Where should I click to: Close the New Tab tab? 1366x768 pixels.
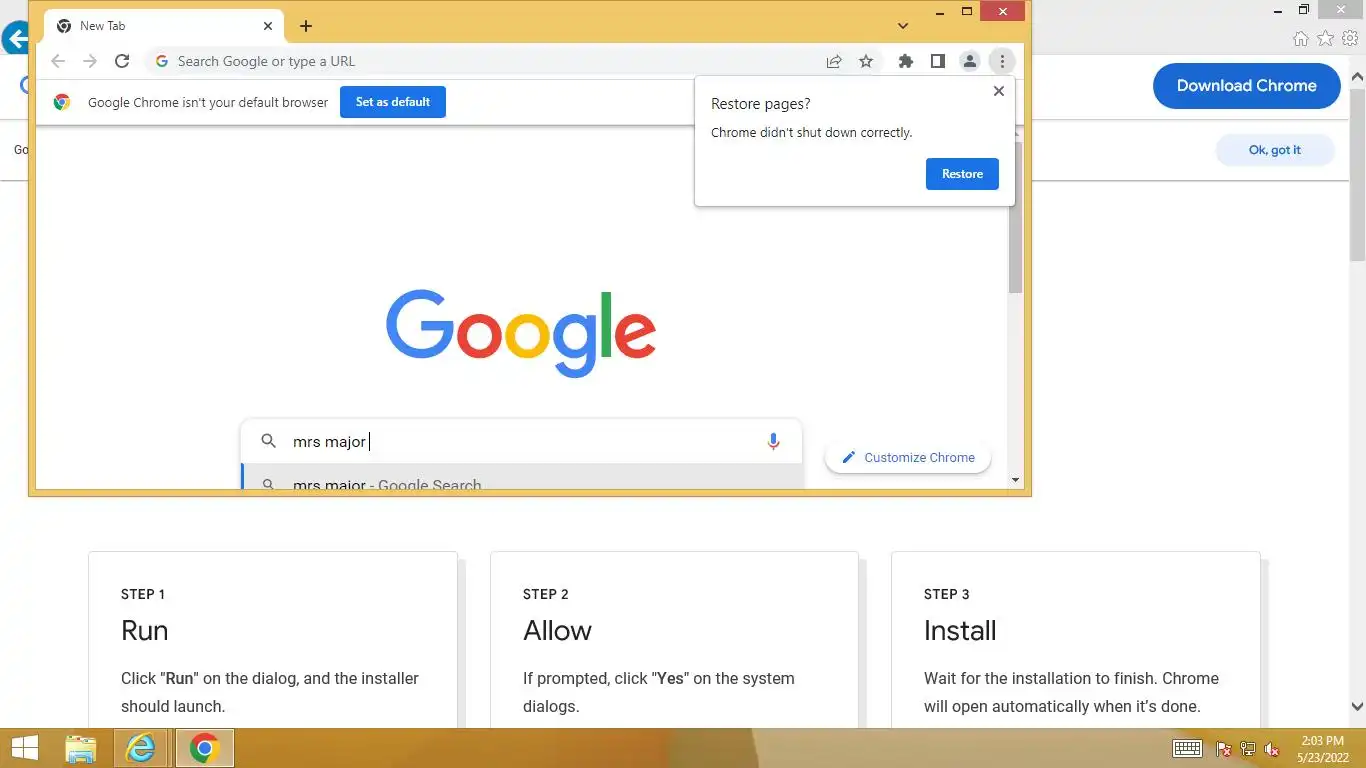(268, 26)
